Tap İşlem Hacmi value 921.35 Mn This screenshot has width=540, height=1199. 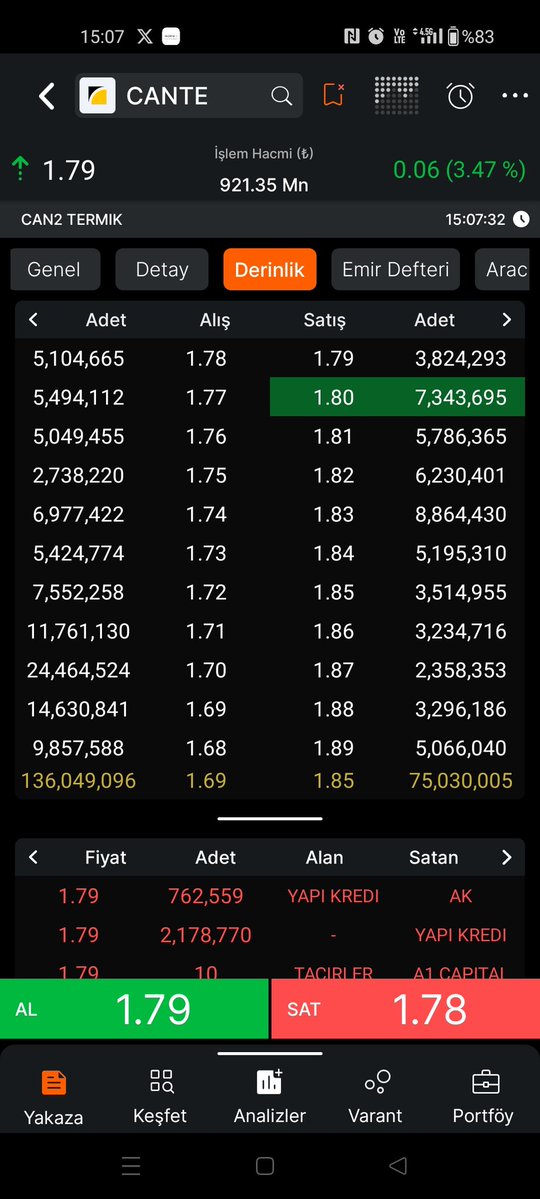pos(264,185)
